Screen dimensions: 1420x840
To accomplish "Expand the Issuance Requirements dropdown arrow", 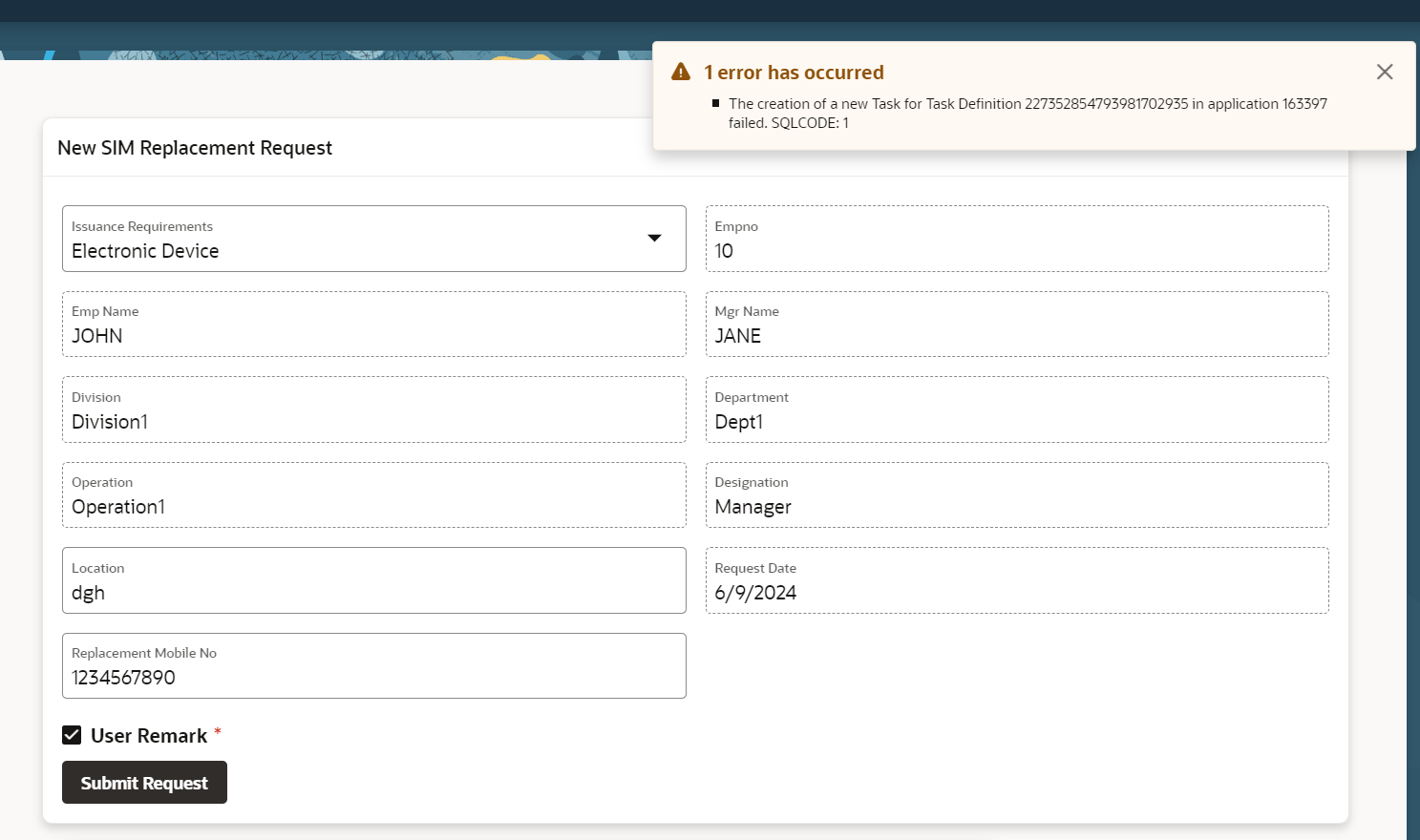I will pos(654,239).
